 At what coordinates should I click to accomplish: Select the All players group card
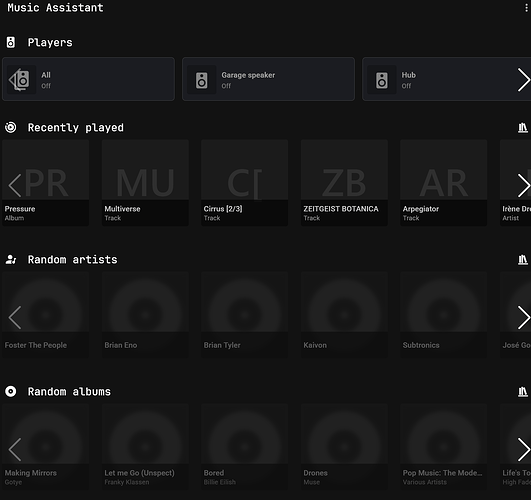point(88,79)
